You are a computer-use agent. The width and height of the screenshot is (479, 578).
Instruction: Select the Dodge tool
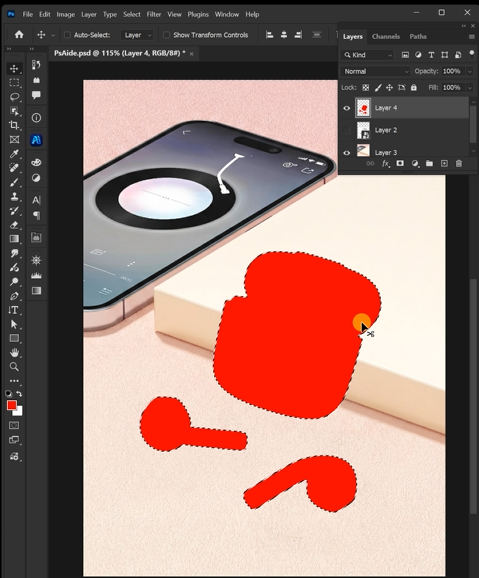[14, 282]
